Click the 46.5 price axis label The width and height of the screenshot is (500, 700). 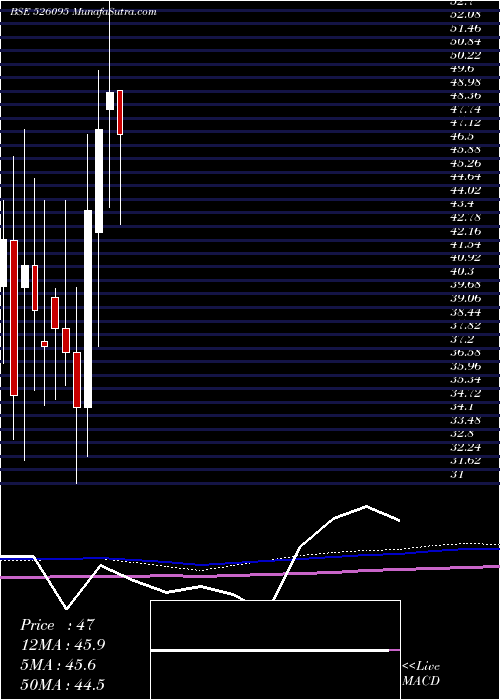coord(462,136)
